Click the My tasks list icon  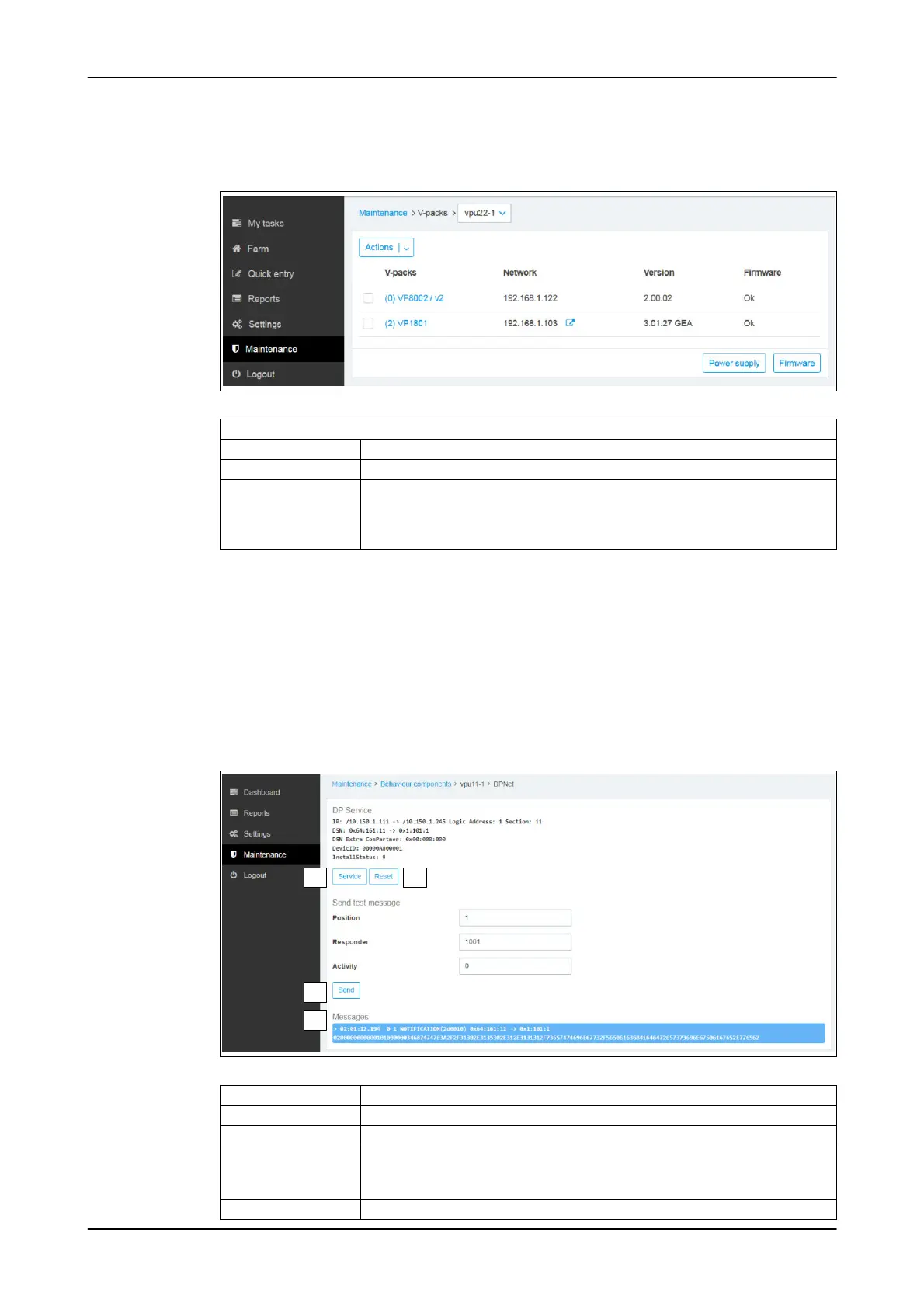point(237,224)
